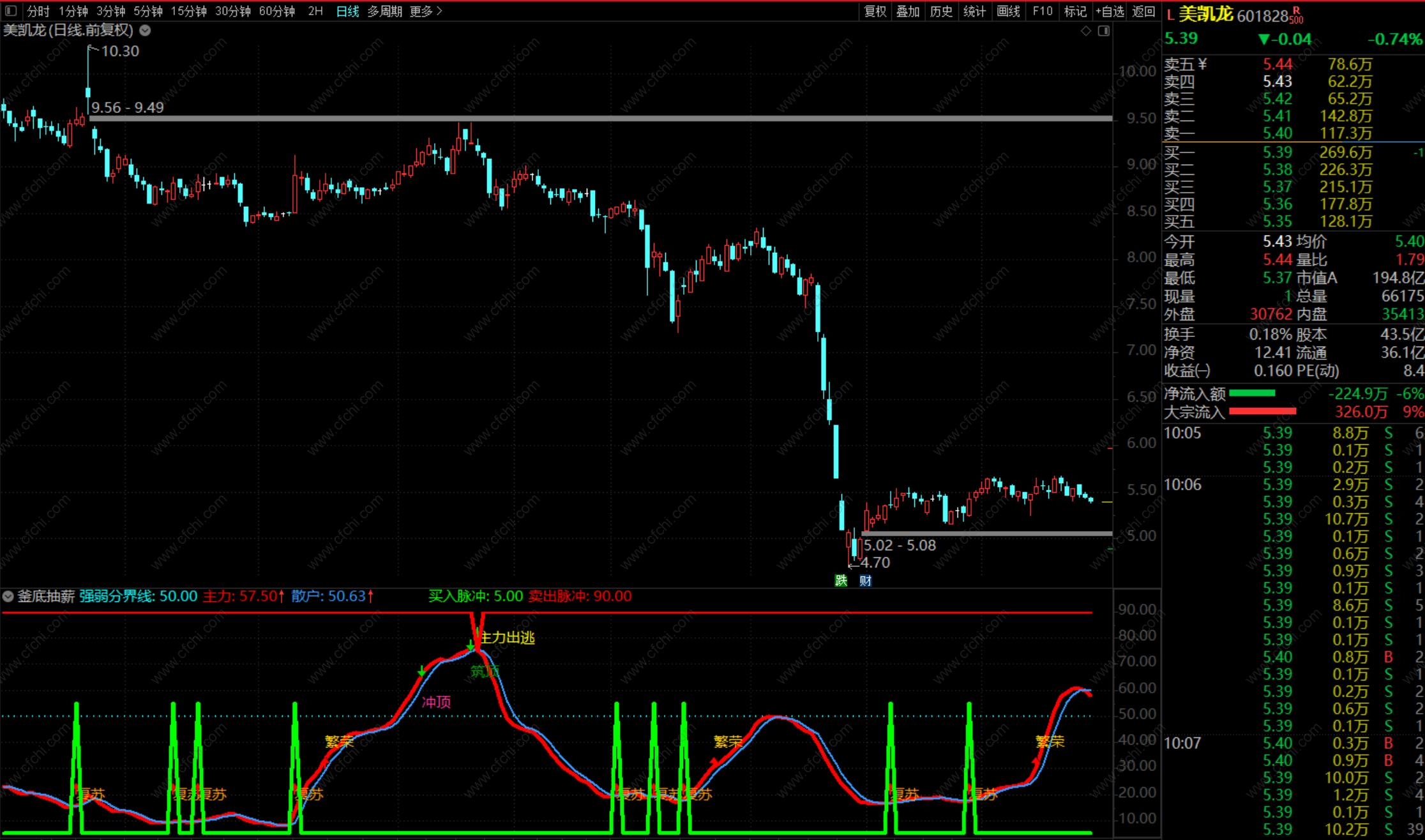Click the 返回 back button
This screenshot has height=840, width=1425.
(1143, 11)
